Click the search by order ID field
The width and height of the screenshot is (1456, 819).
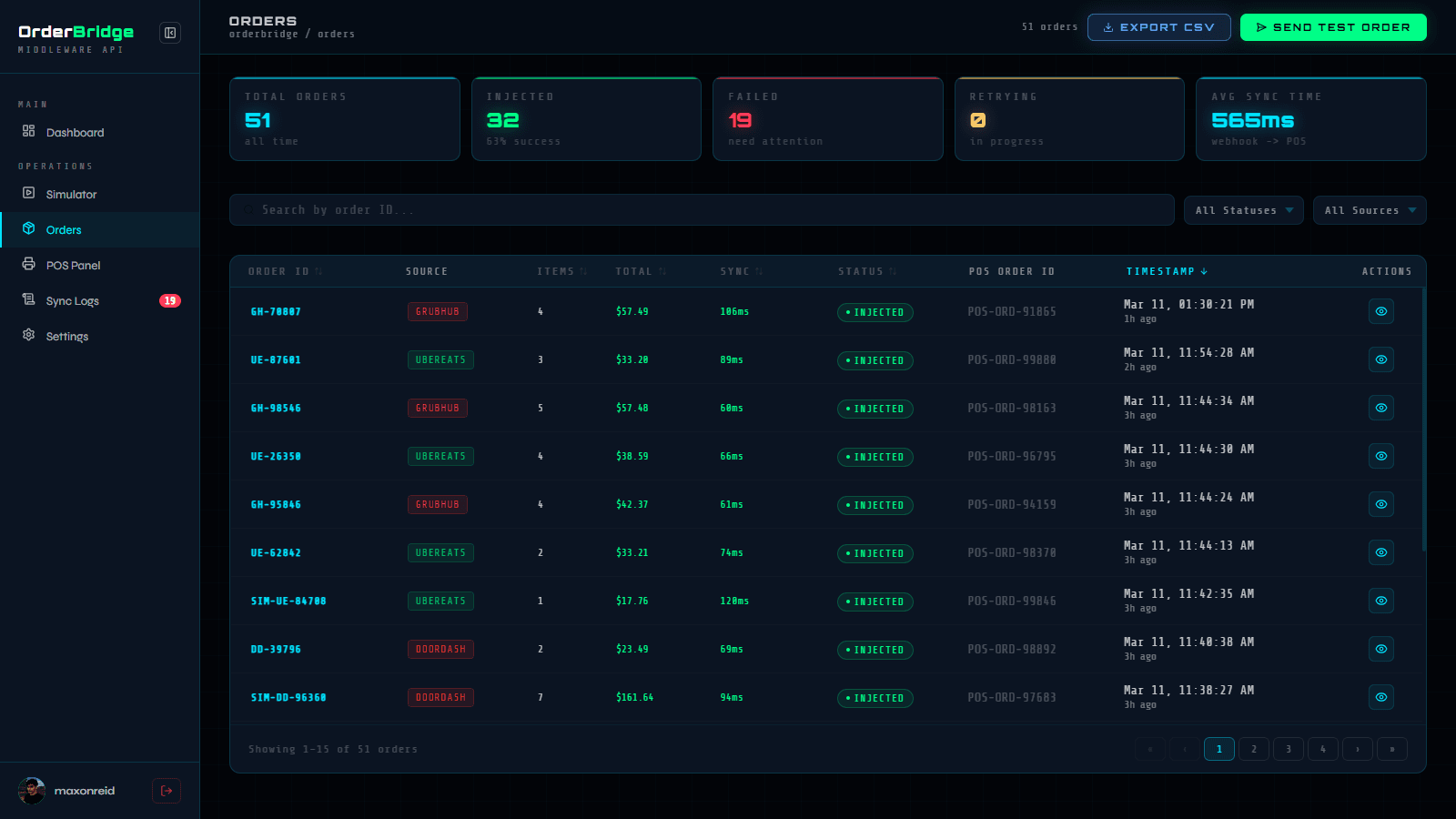point(701,209)
